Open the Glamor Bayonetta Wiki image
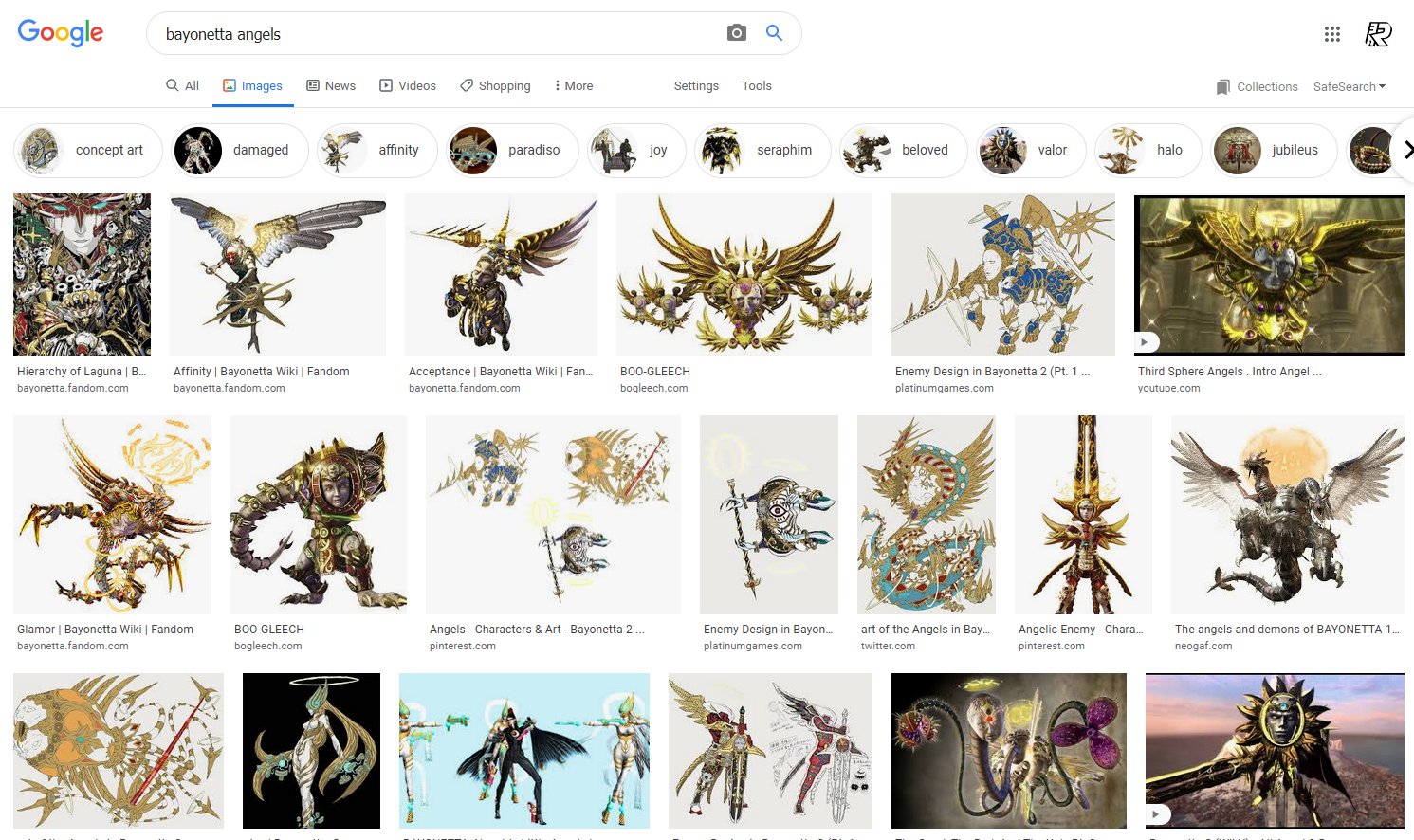This screenshot has width=1414, height=840. (112, 515)
